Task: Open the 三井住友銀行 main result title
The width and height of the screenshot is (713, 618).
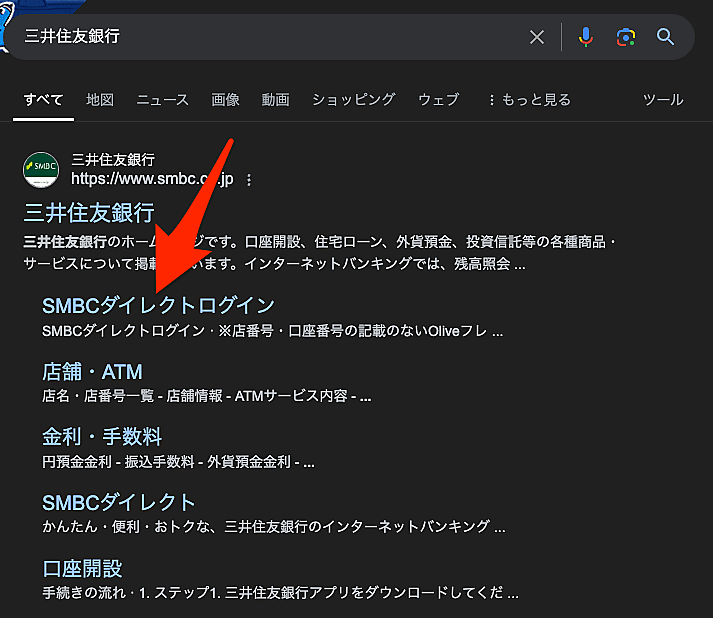Action: 89,213
